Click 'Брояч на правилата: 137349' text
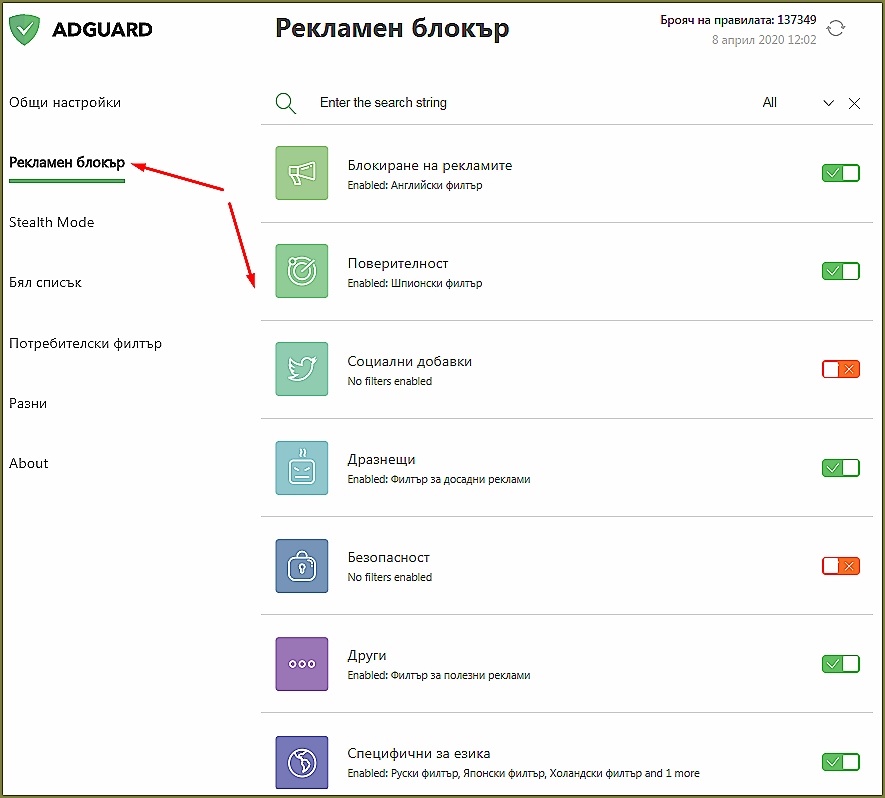The width and height of the screenshot is (885, 798). click(738, 20)
